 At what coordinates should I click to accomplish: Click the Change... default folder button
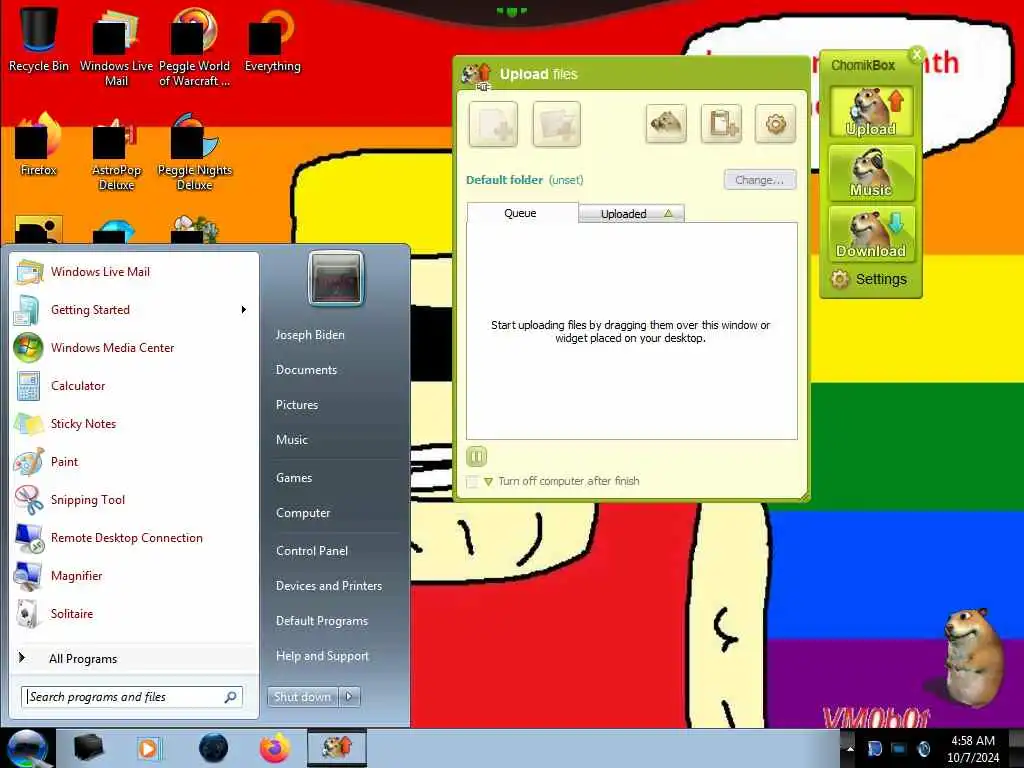pos(760,180)
